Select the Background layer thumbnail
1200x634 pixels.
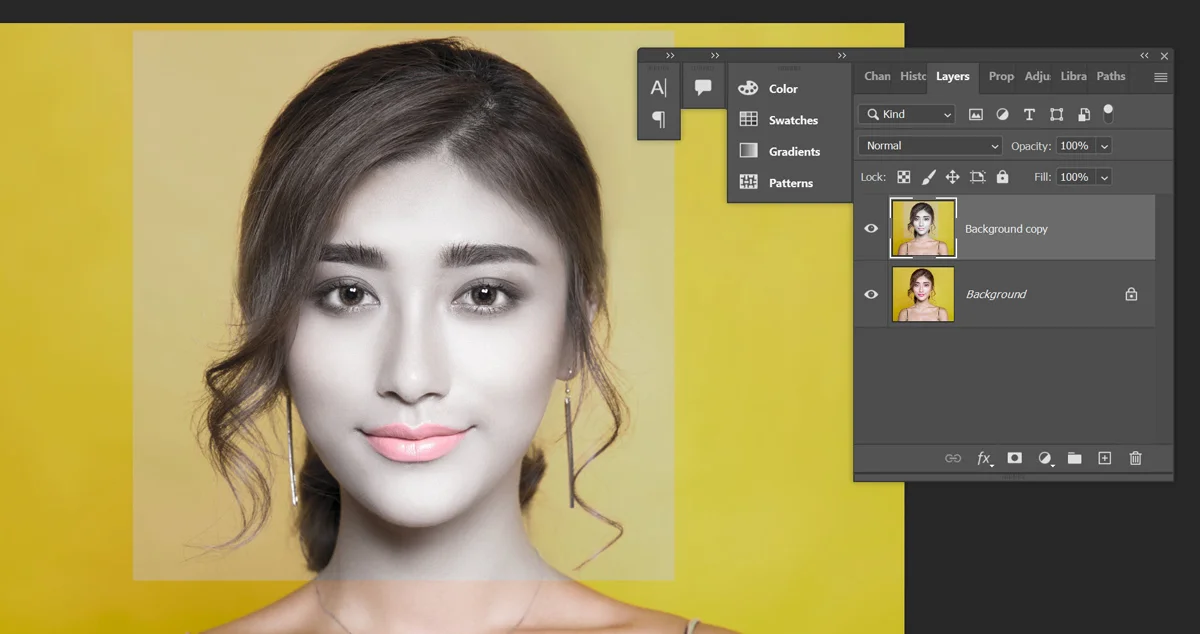923,294
